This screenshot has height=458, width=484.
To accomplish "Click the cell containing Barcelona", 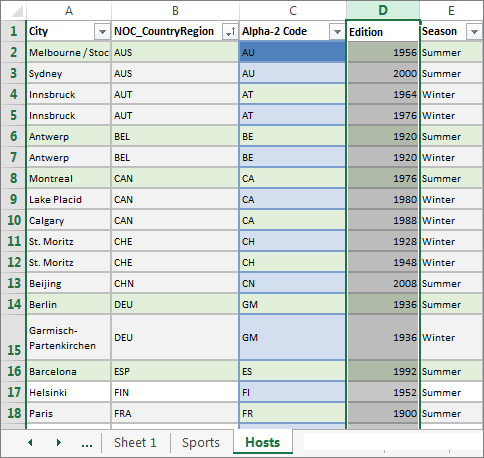I will pyautogui.click(x=68, y=371).
